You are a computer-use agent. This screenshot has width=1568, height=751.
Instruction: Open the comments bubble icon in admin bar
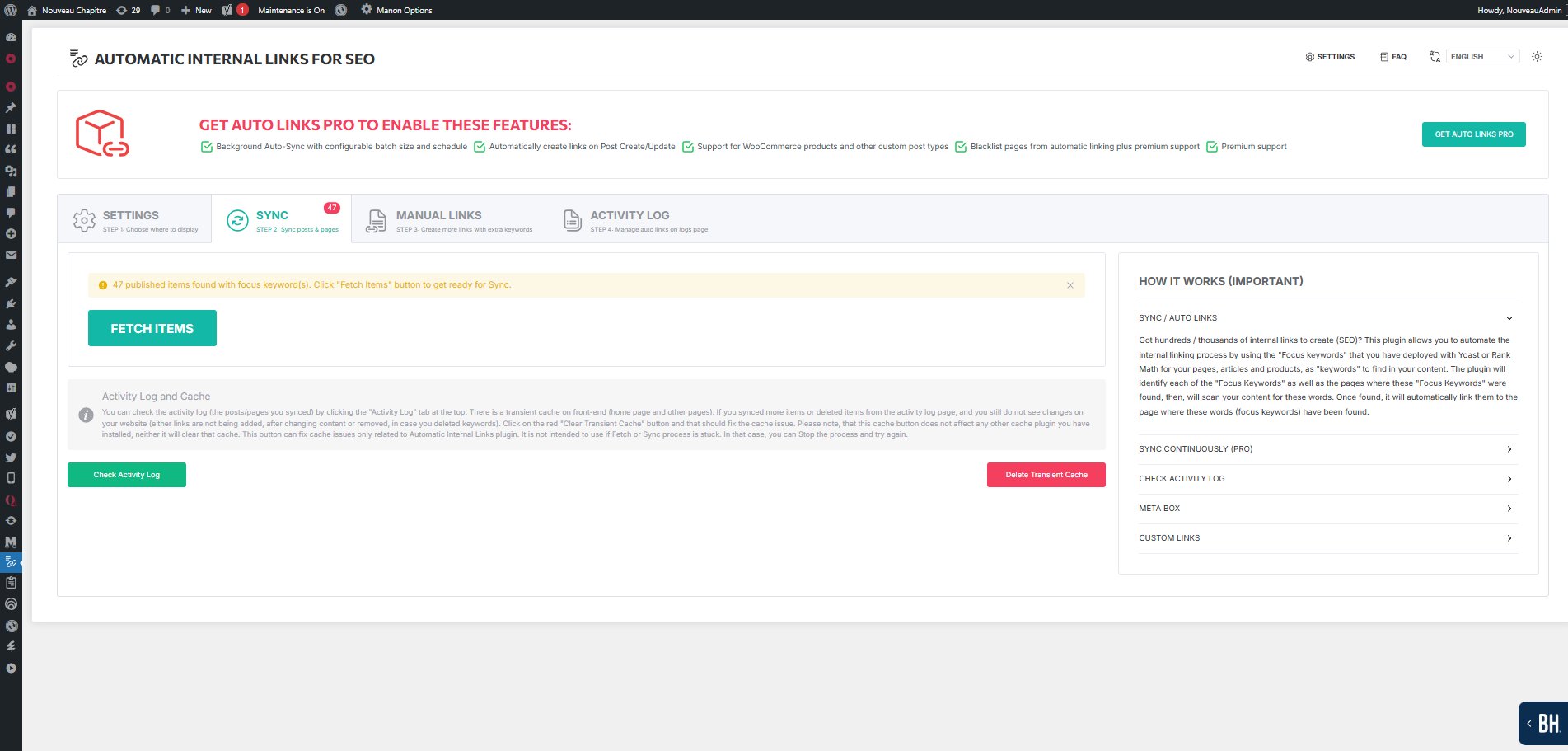(x=155, y=10)
